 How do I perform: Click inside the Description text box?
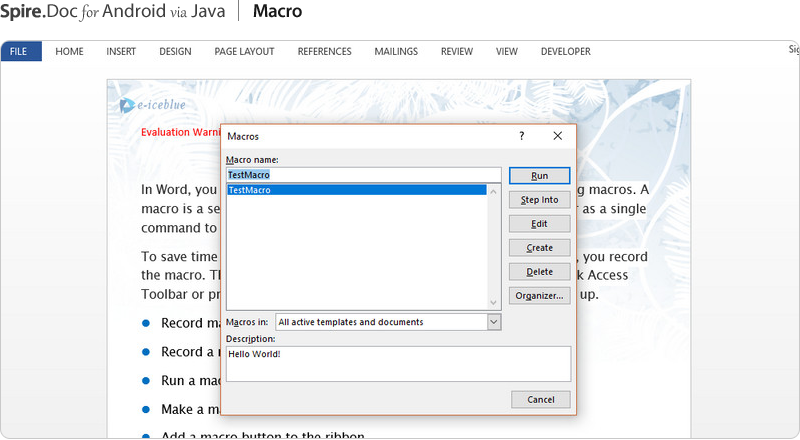tap(397, 364)
